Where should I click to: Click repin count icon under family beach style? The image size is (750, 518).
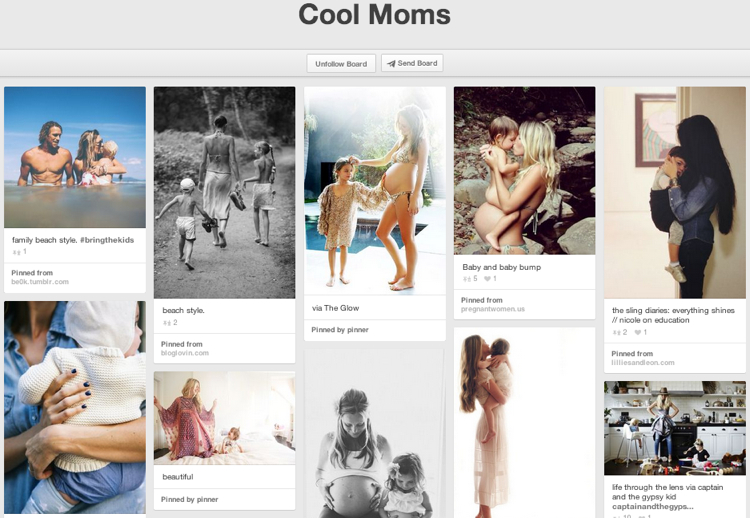click(x=17, y=252)
